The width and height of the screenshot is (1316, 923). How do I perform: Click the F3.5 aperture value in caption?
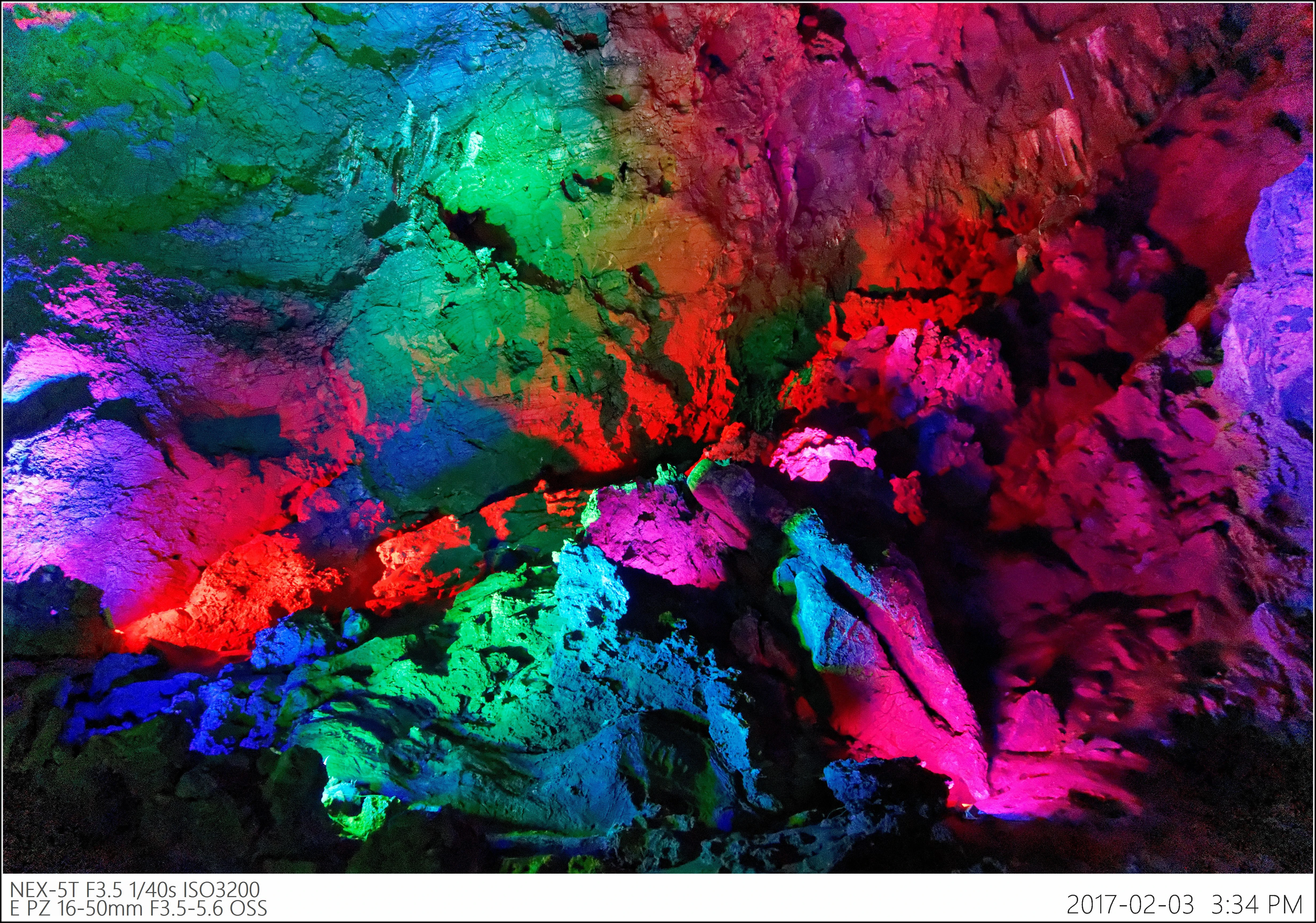tap(104, 890)
